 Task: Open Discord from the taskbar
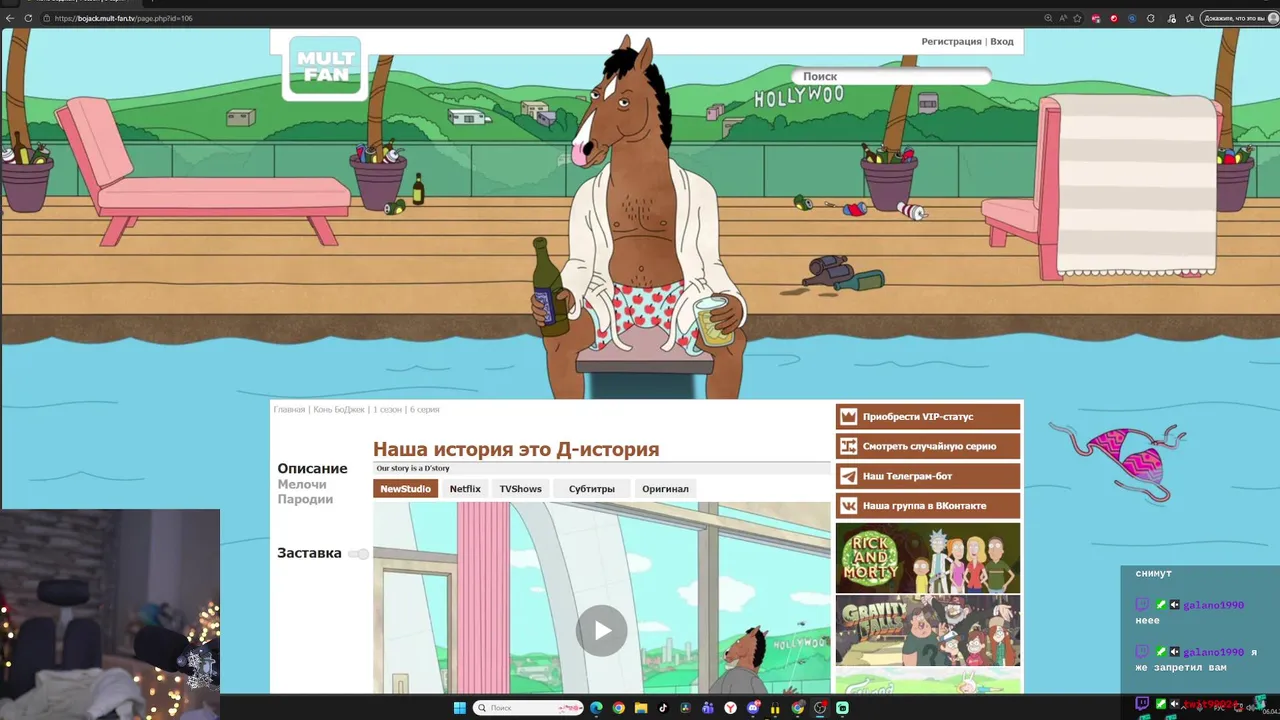[753, 708]
